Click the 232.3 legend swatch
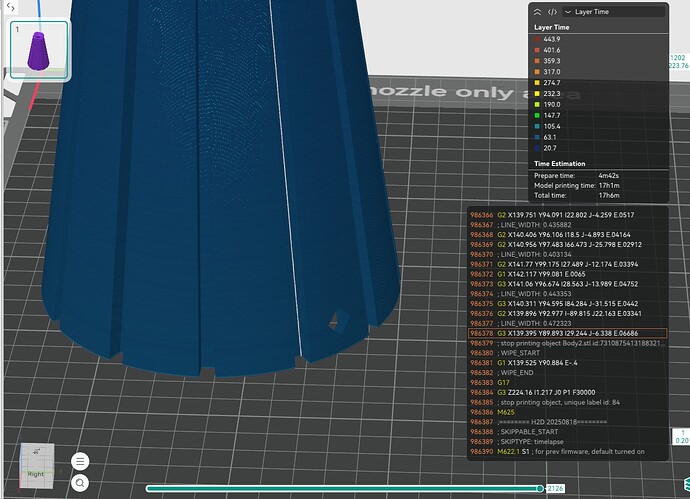 click(537, 94)
